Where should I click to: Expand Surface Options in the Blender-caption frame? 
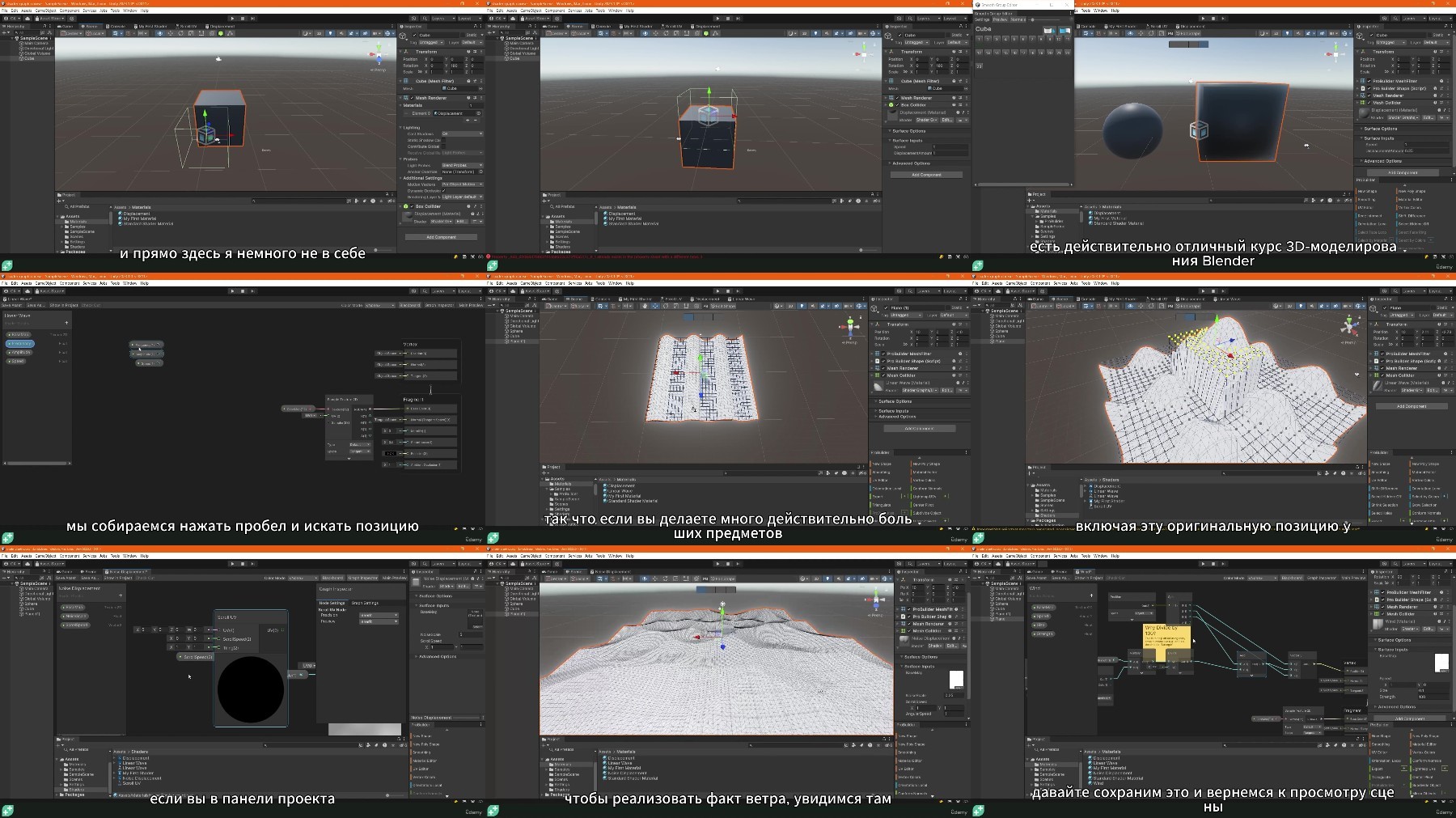1380,129
